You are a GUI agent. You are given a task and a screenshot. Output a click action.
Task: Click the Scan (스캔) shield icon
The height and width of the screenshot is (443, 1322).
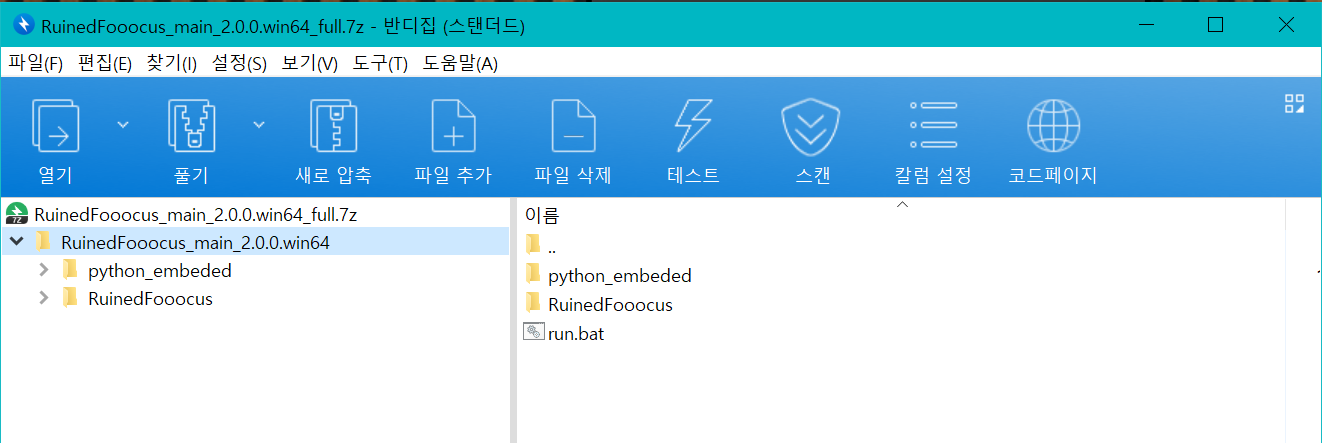tap(812, 126)
